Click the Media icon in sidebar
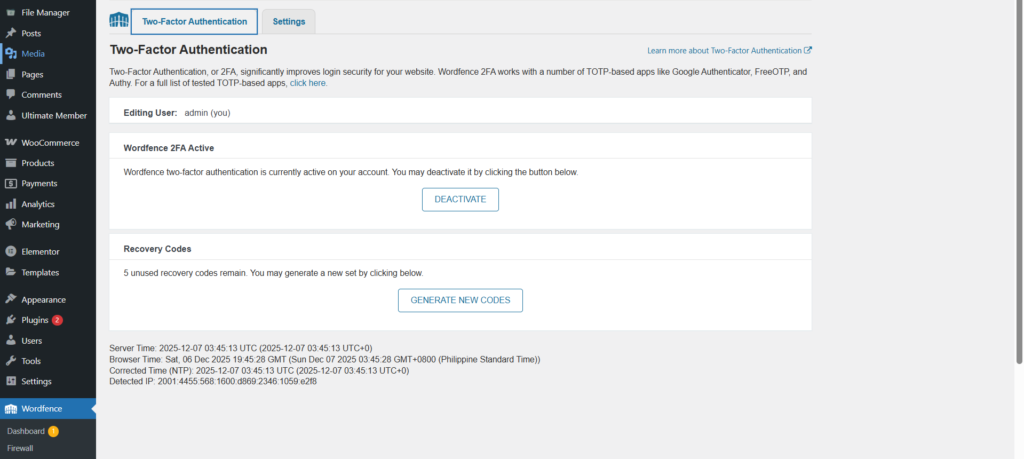The width and height of the screenshot is (1024, 459). [x=10, y=54]
